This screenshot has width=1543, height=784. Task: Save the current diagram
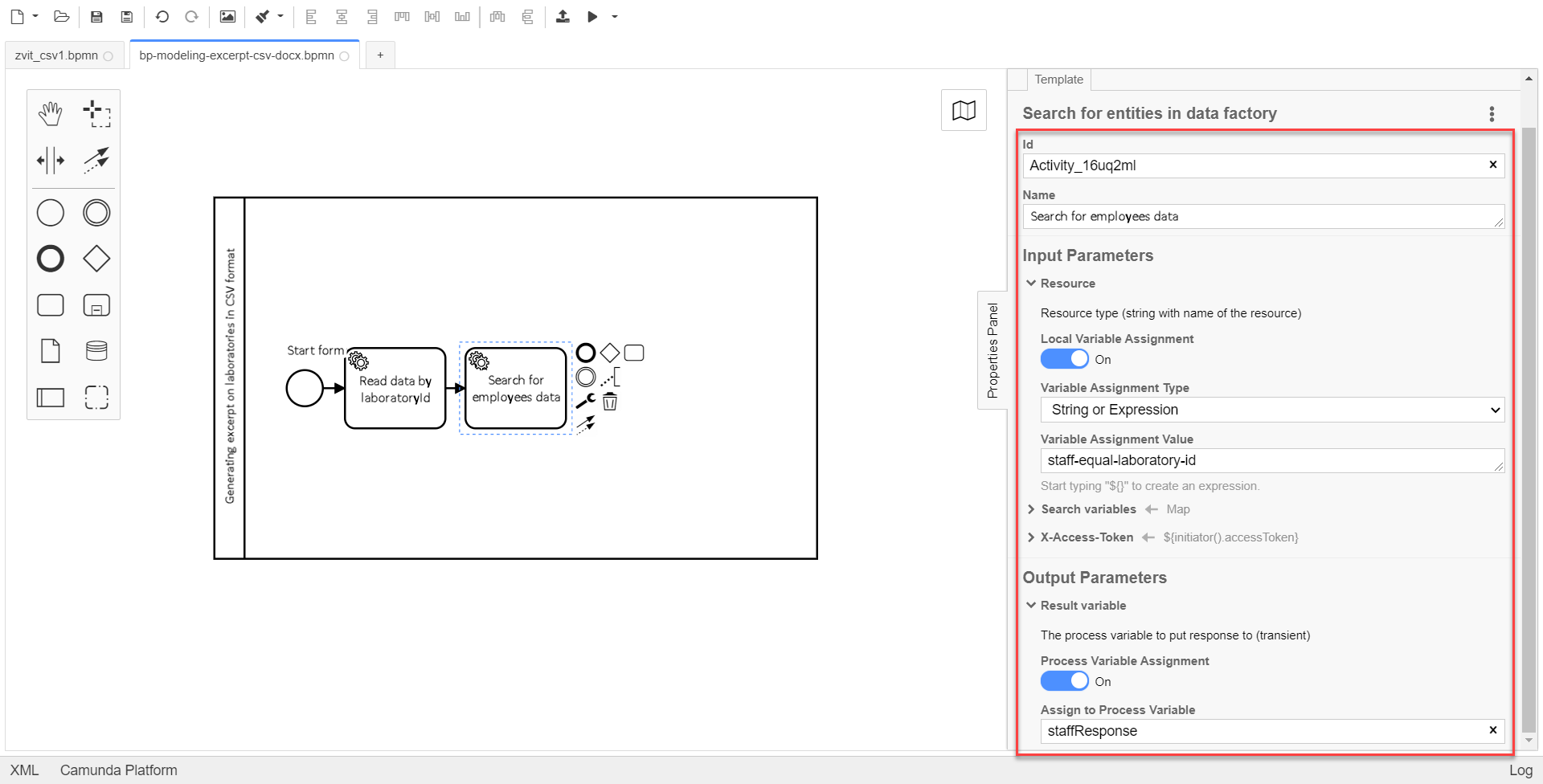(x=96, y=16)
